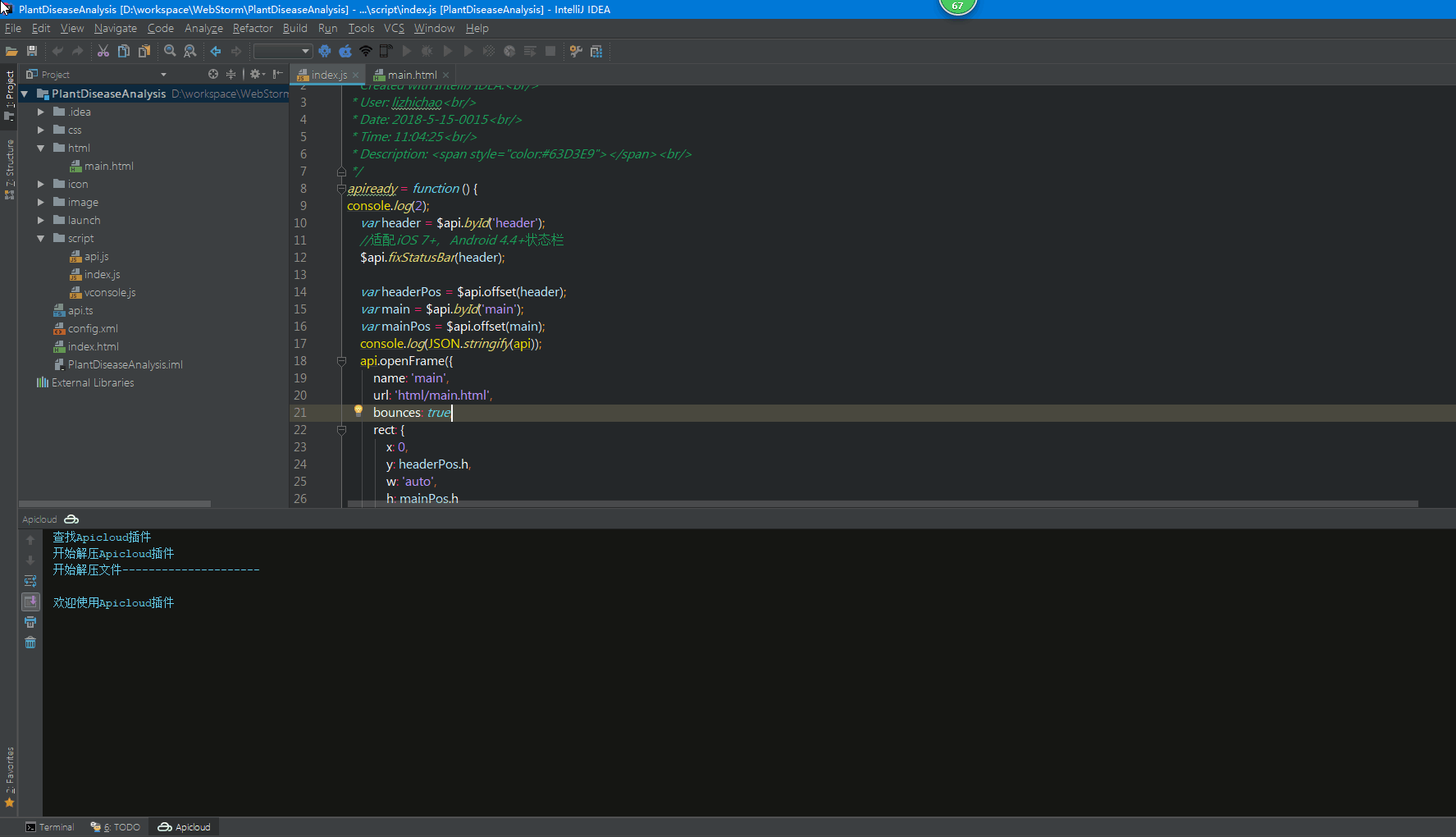
Task: Open the Project panel gear settings
Action: tap(257, 74)
